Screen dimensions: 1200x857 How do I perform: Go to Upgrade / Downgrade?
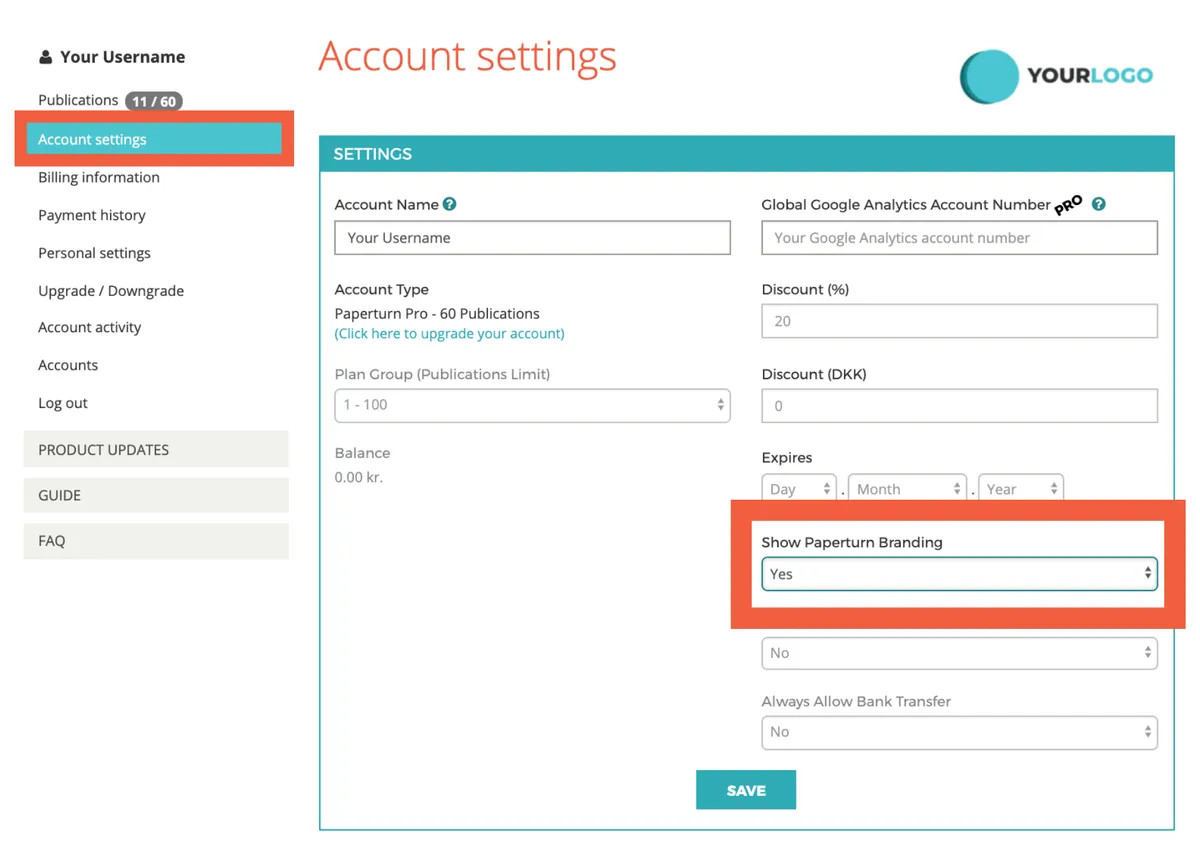111,291
